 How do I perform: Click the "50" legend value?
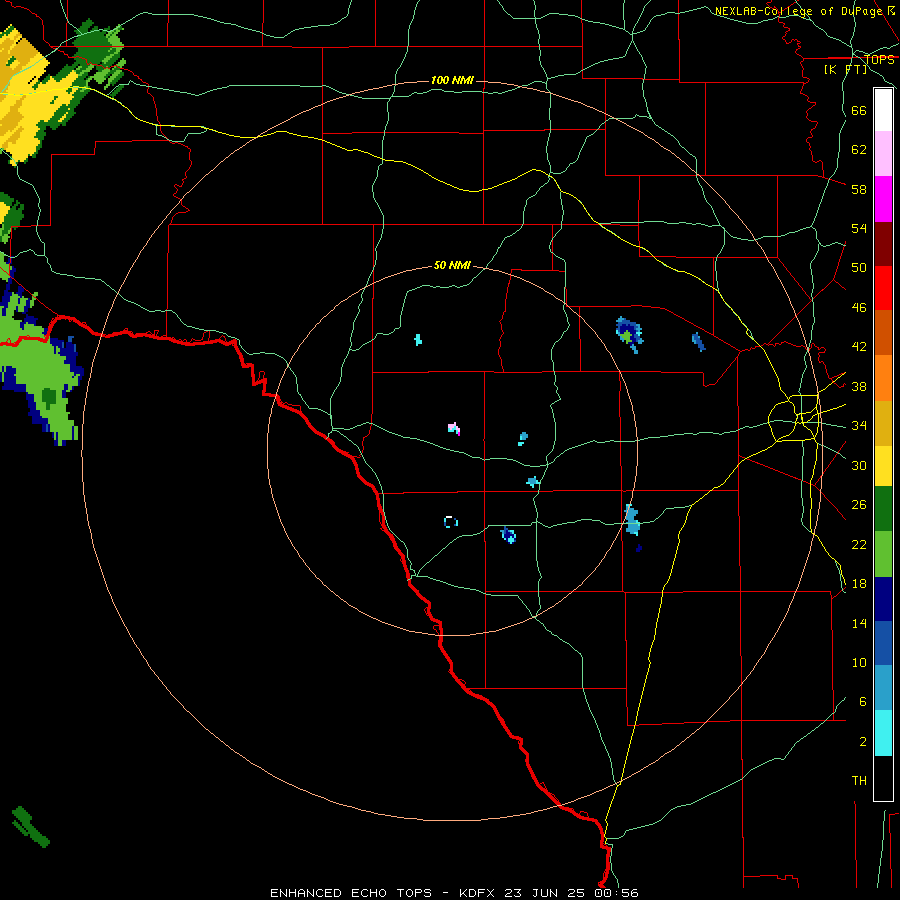pyautogui.click(x=859, y=267)
